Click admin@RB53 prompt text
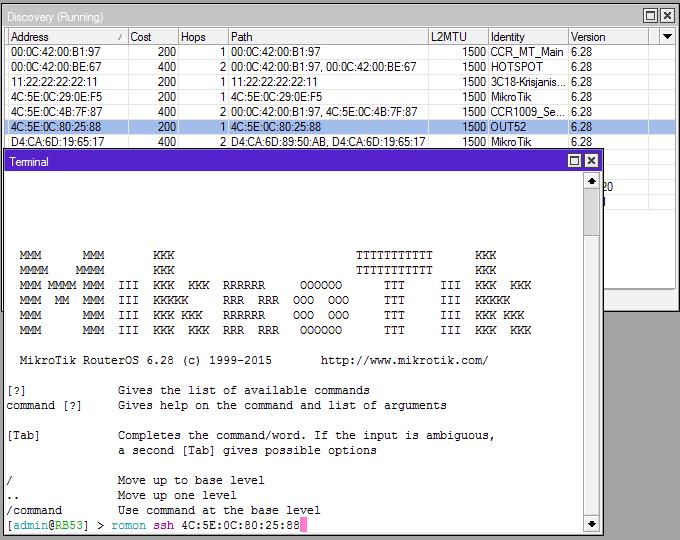This screenshot has height=540, width=680. tap(48, 525)
